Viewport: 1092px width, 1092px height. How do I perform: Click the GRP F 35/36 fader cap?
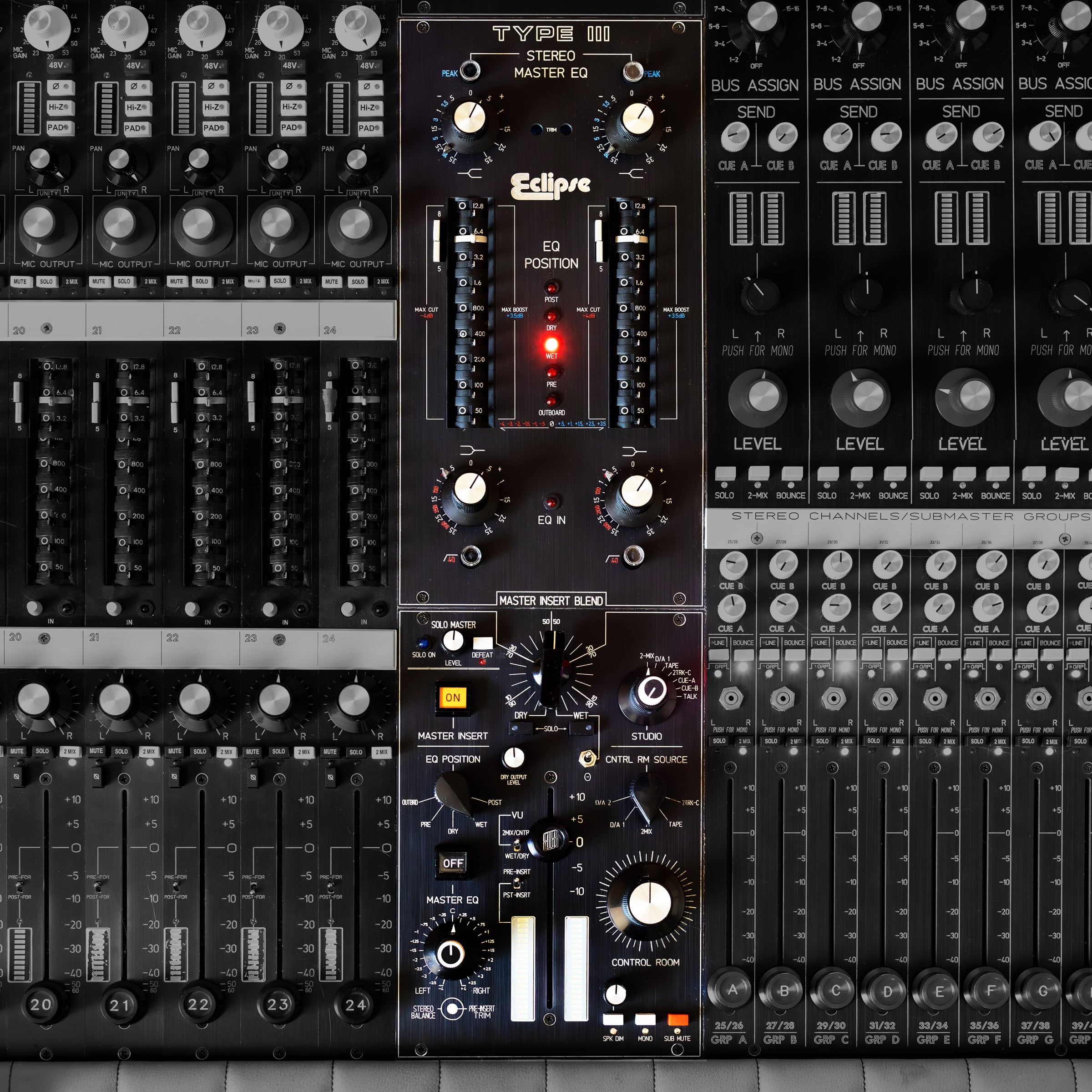[x=990, y=990]
